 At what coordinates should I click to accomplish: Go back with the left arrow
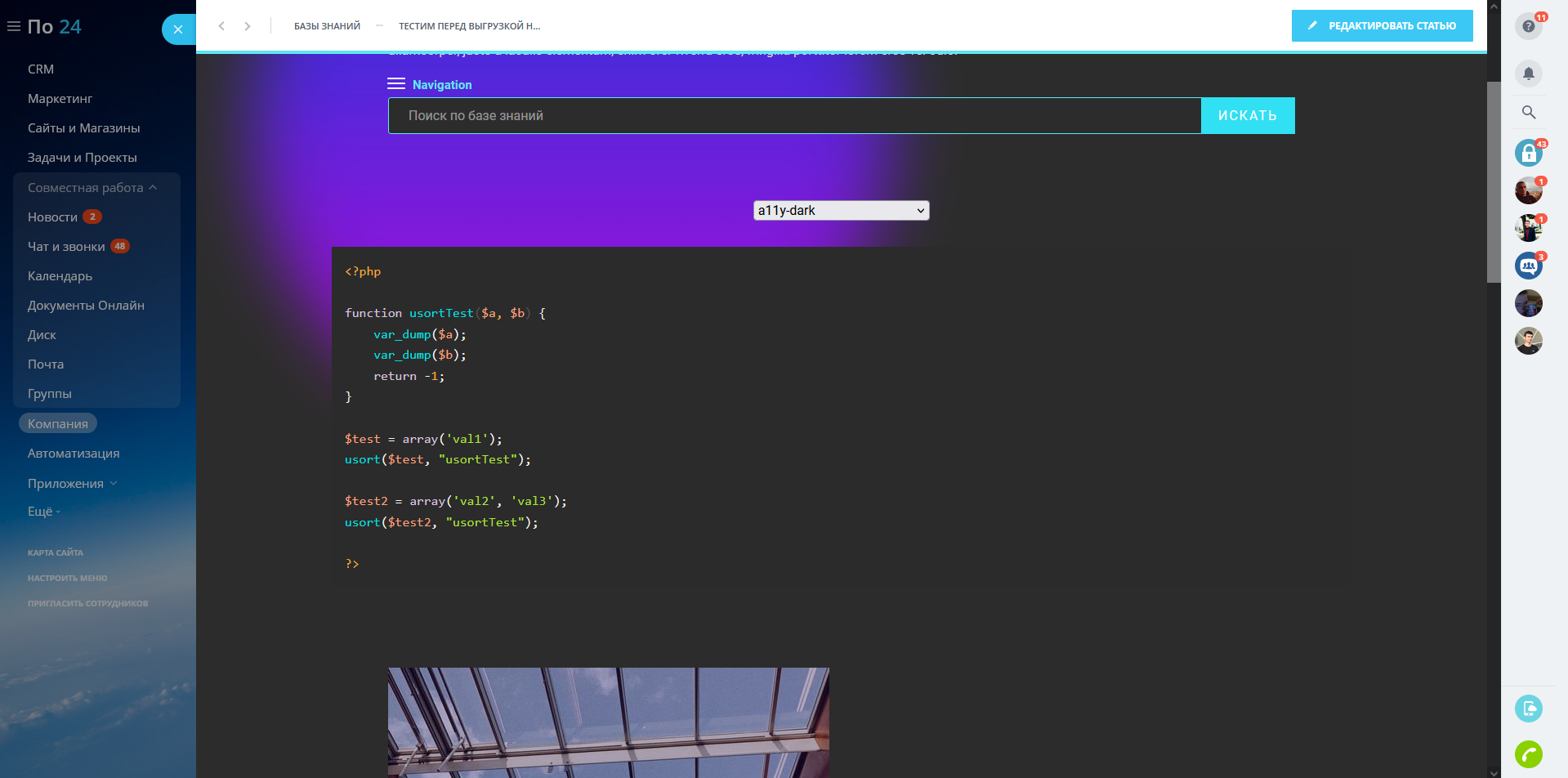[221, 26]
